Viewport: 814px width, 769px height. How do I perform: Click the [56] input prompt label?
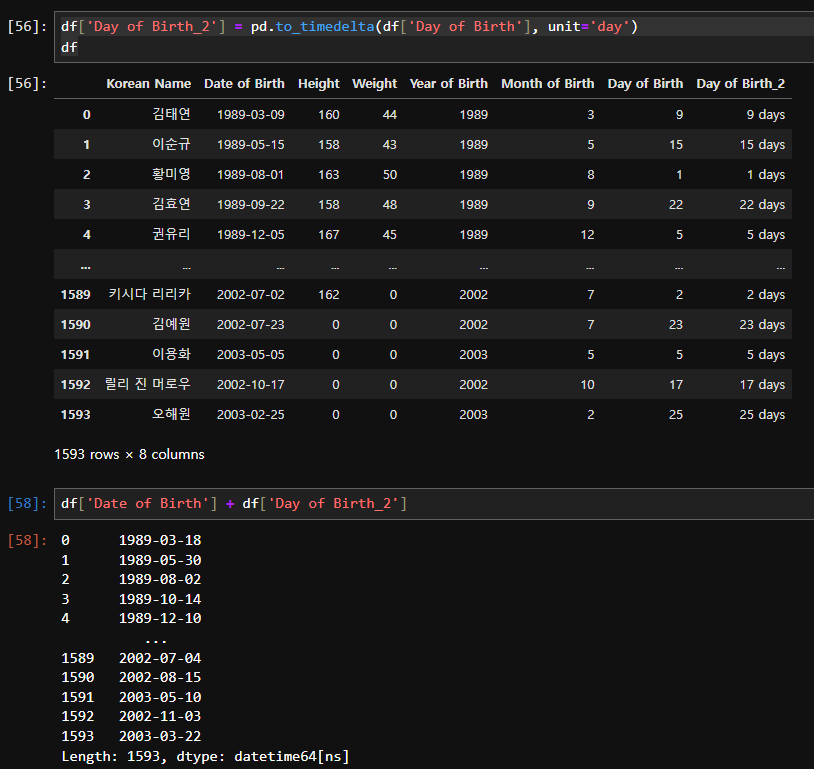click(x=27, y=26)
